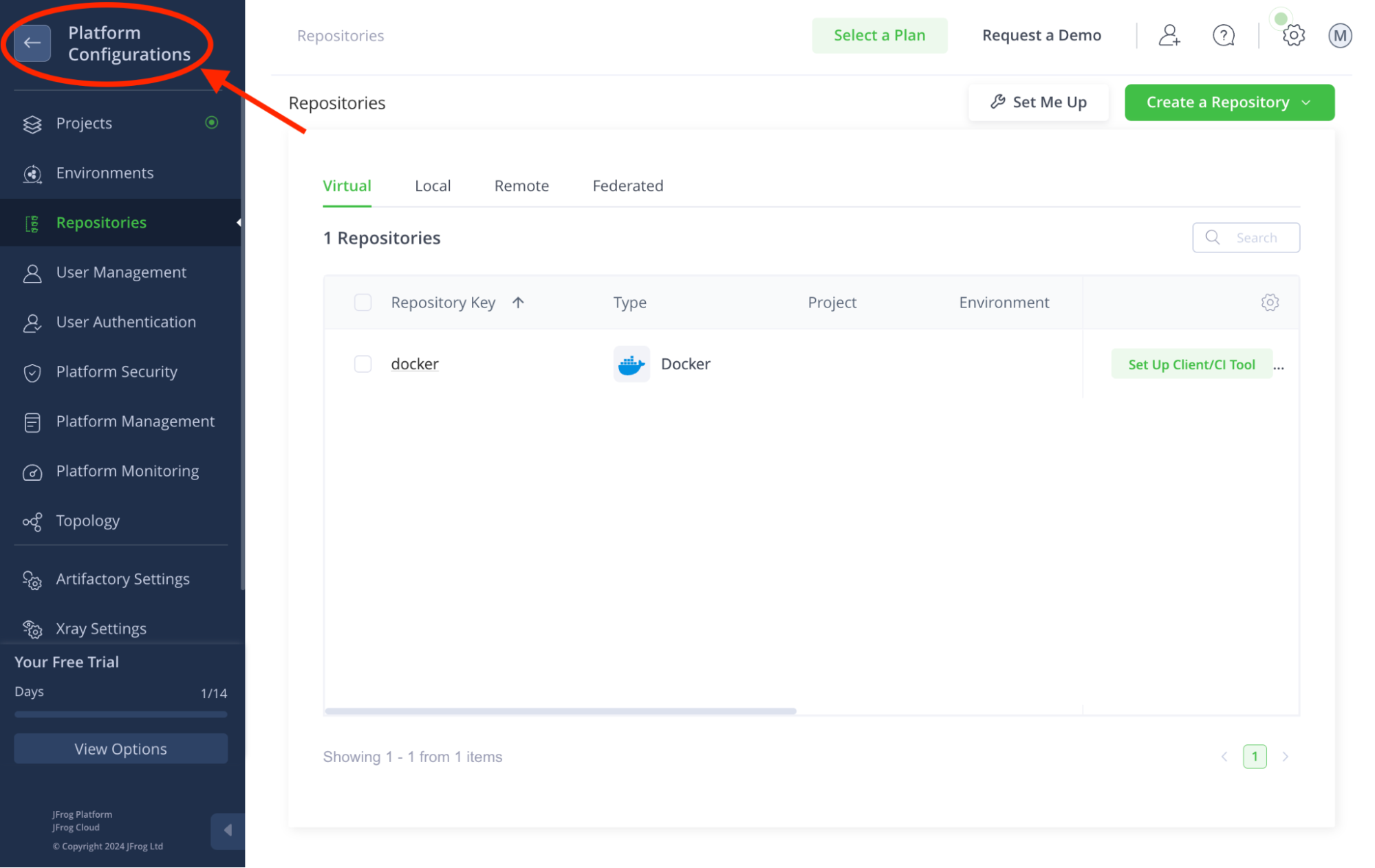This screenshot has width=1375, height=868.
Task: Switch to the Local repositories tab
Action: [x=433, y=185]
